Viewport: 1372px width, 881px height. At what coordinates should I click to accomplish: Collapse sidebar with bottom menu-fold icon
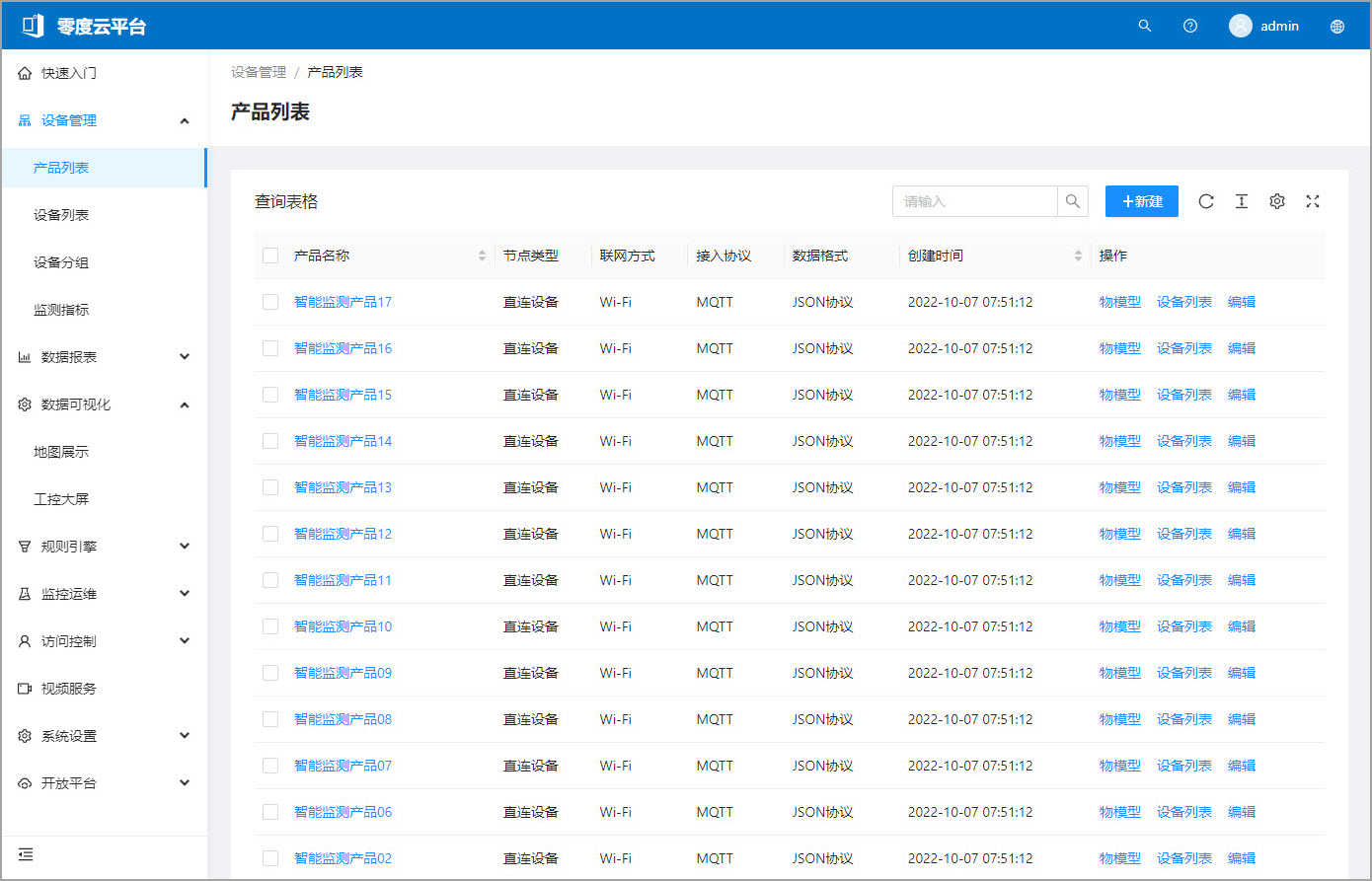(26, 854)
